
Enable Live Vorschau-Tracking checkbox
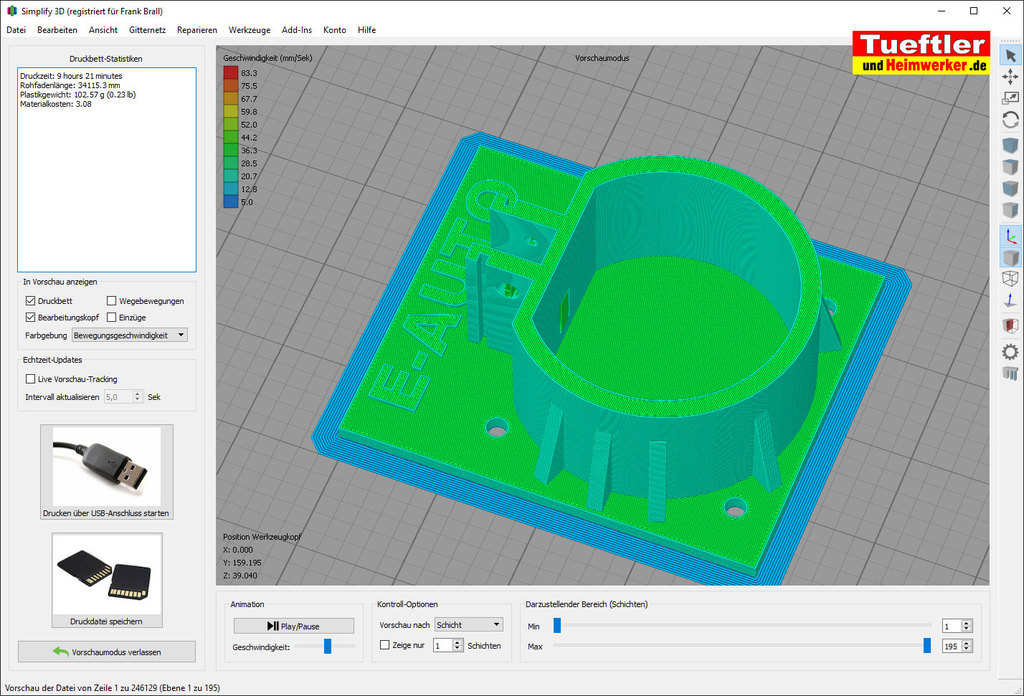click(30, 379)
